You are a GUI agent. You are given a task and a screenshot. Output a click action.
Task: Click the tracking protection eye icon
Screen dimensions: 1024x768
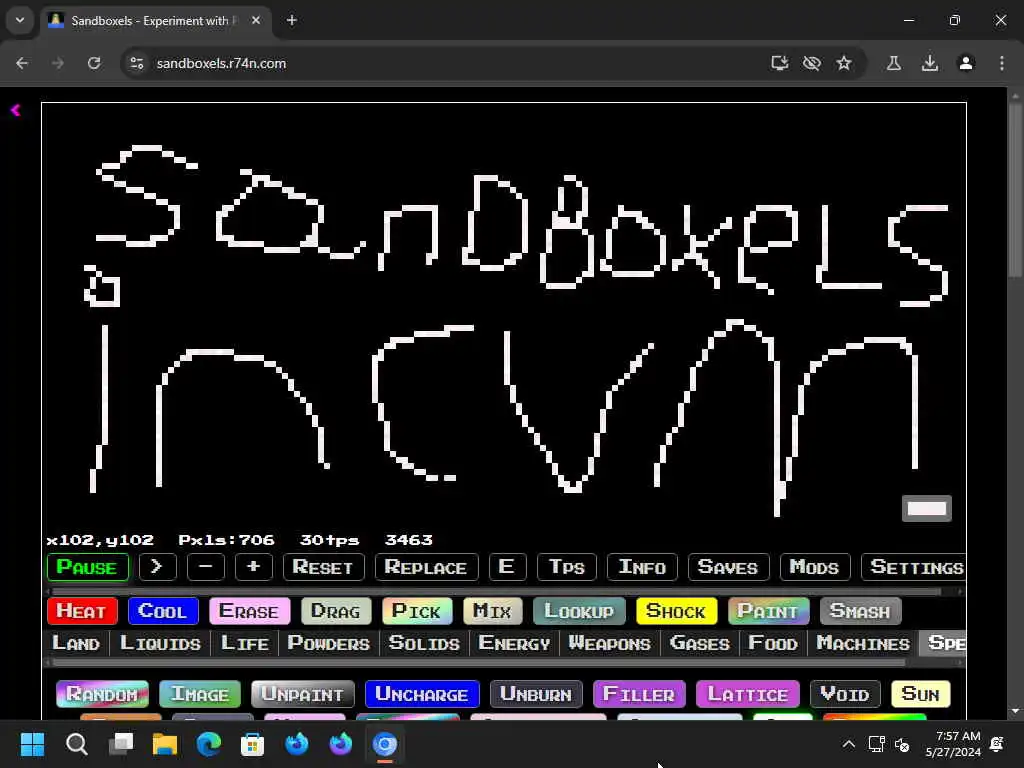812,63
